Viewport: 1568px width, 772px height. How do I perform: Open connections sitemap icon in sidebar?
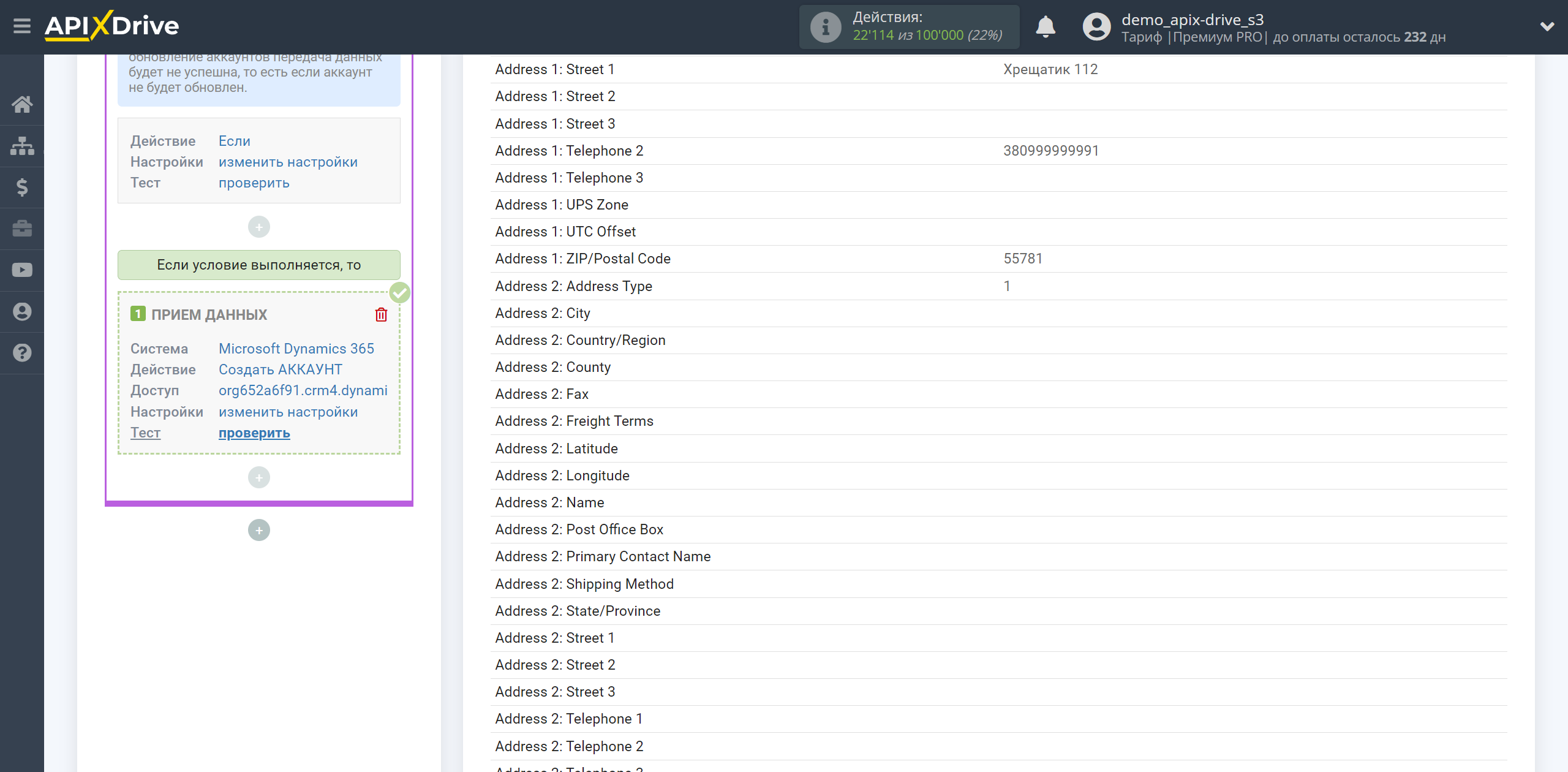point(22,146)
